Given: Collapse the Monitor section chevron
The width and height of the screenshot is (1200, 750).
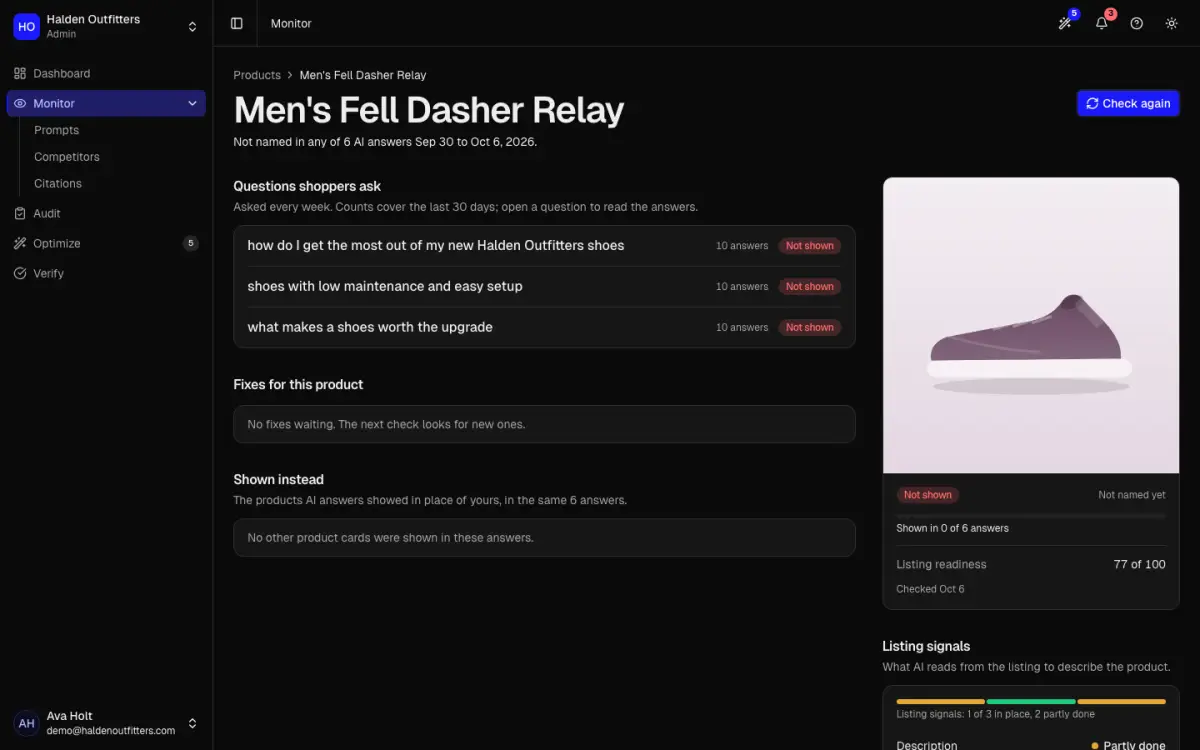Looking at the screenshot, I should click(192, 103).
